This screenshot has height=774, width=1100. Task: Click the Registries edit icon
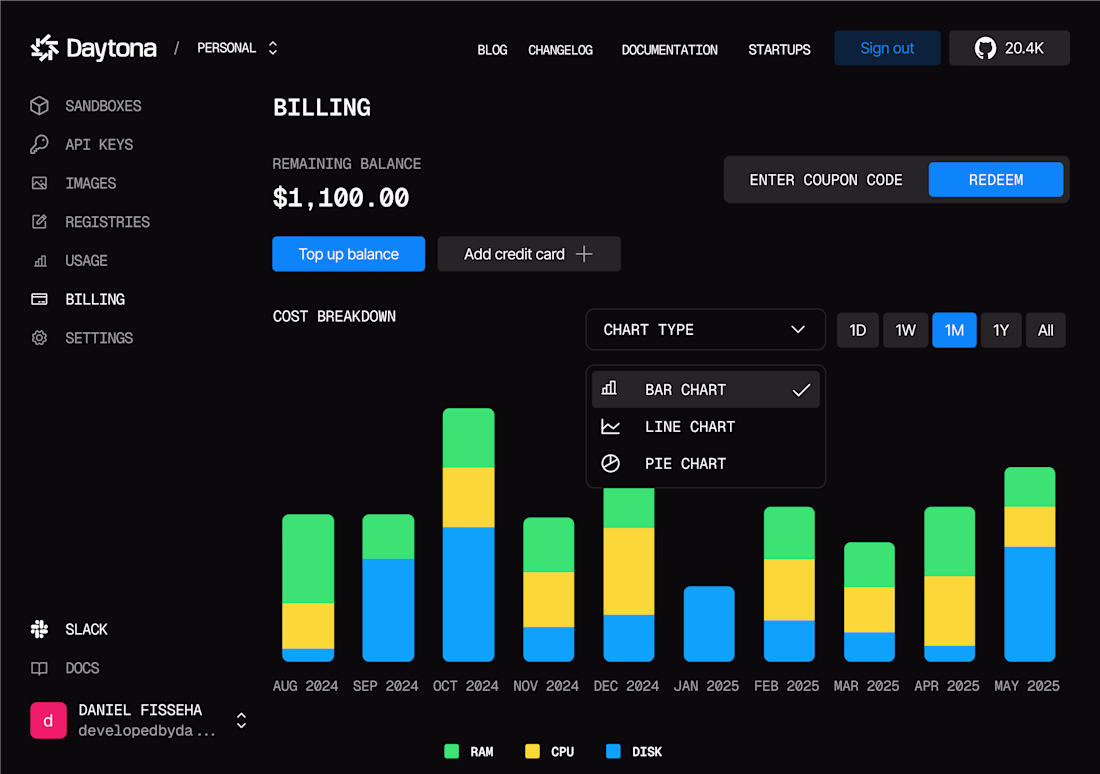[39, 222]
